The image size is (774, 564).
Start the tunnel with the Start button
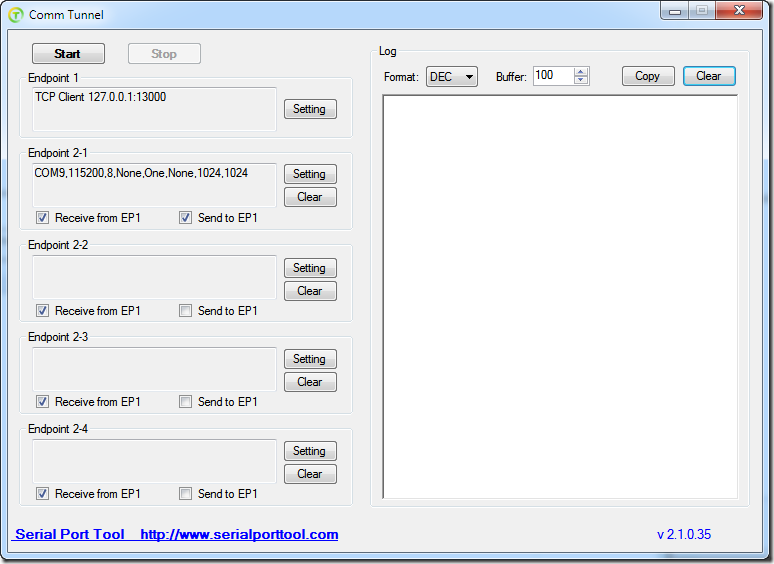pyautogui.click(x=68, y=53)
